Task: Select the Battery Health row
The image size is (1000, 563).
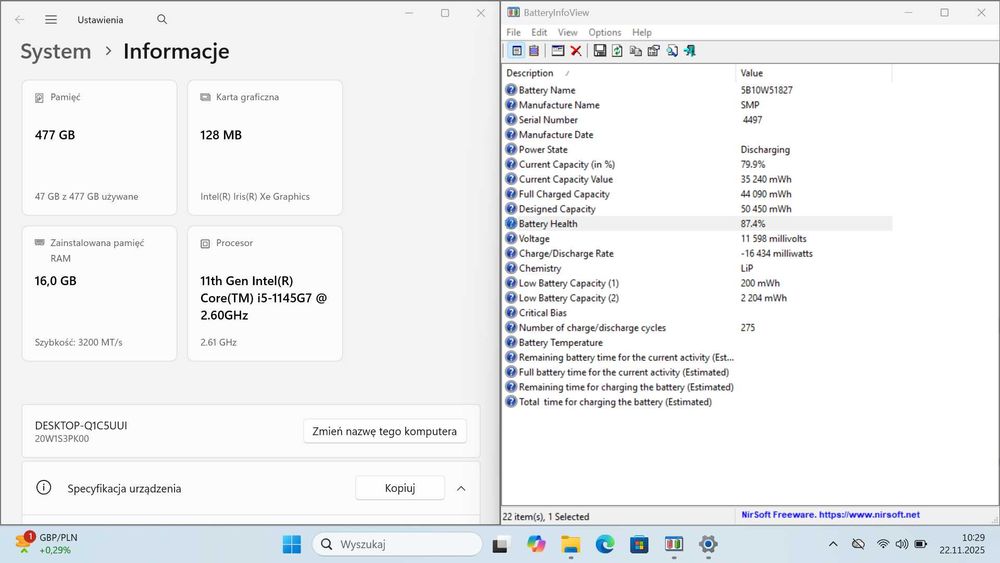Action: [x=698, y=224]
